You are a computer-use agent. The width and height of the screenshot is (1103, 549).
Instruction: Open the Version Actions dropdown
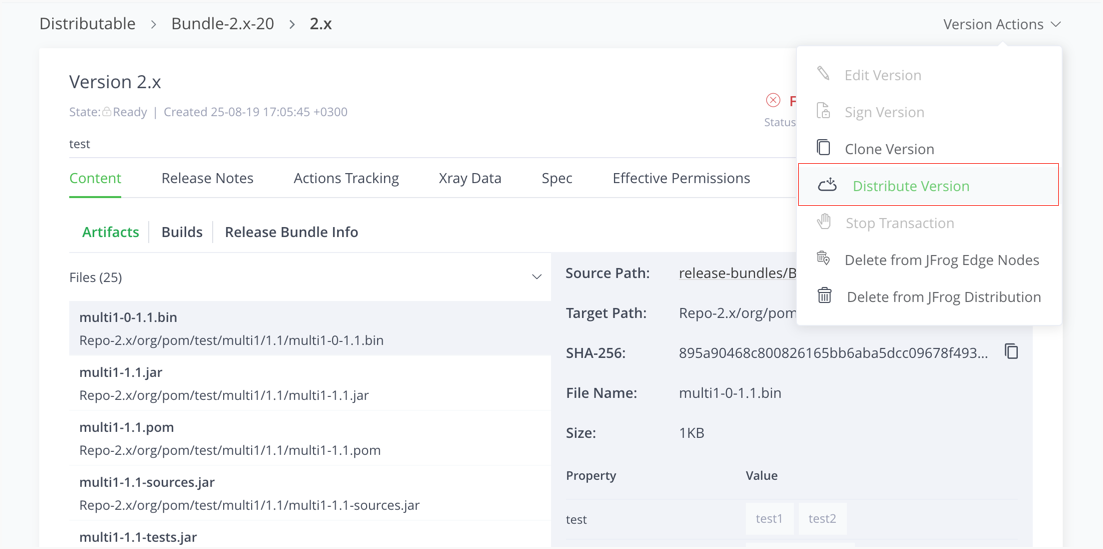1002,24
